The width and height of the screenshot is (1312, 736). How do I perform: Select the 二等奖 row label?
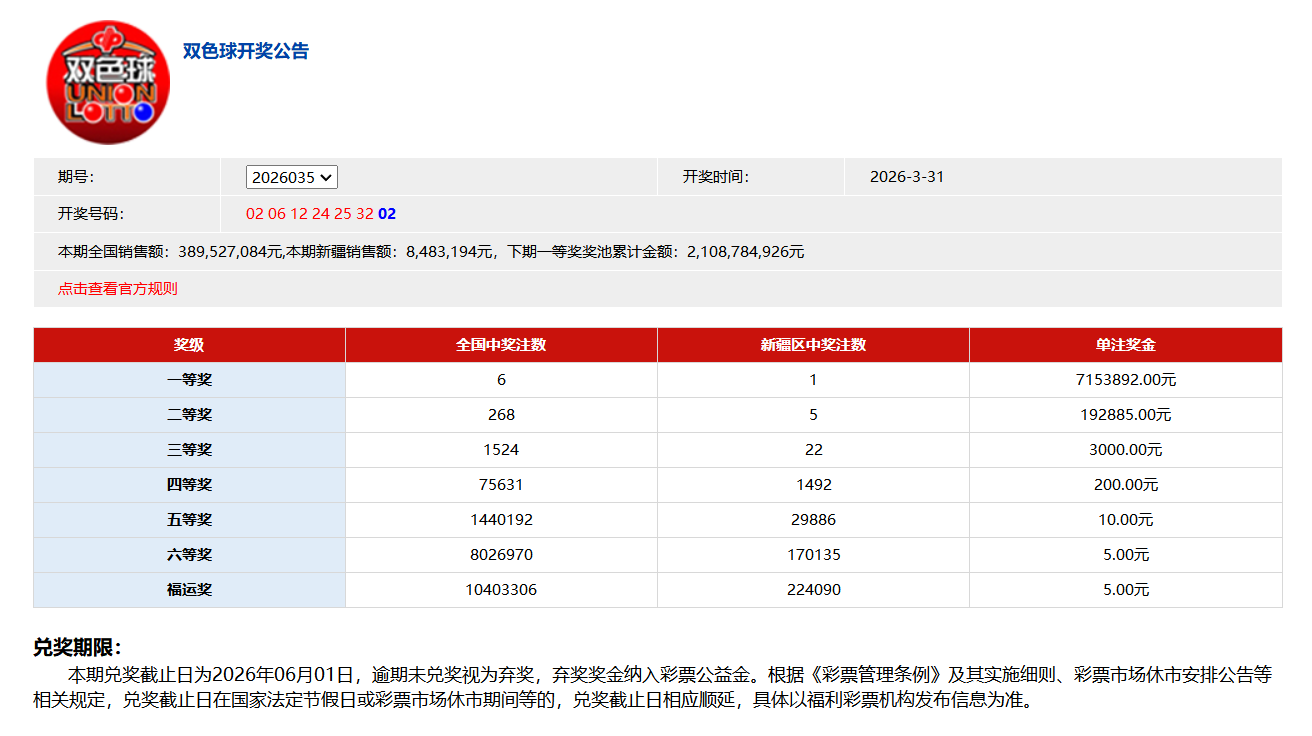click(189, 415)
